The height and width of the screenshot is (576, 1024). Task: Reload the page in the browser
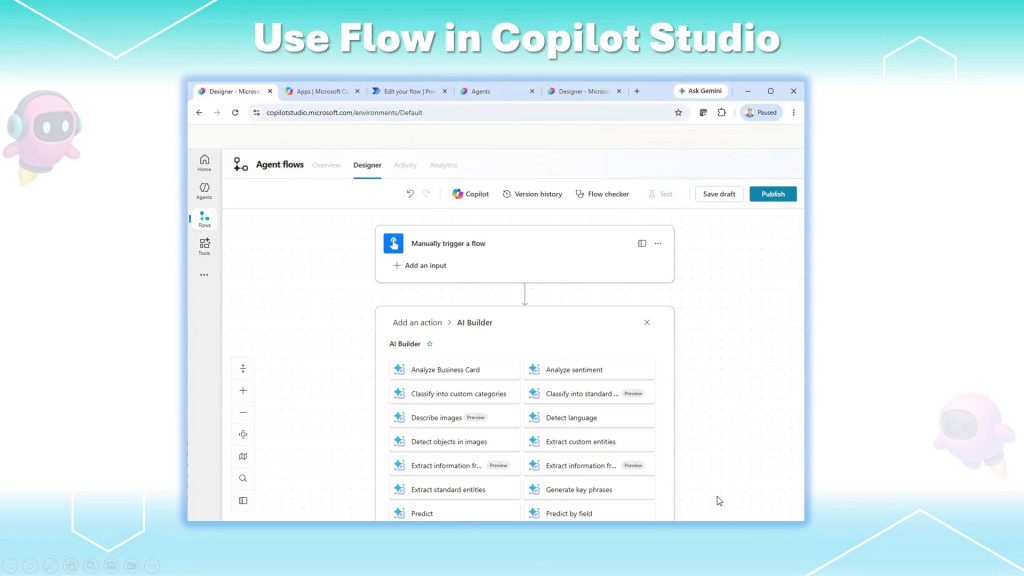pos(235,113)
